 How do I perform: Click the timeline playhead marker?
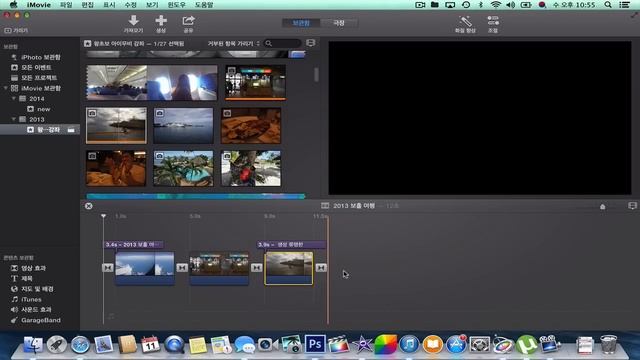tap(103, 216)
